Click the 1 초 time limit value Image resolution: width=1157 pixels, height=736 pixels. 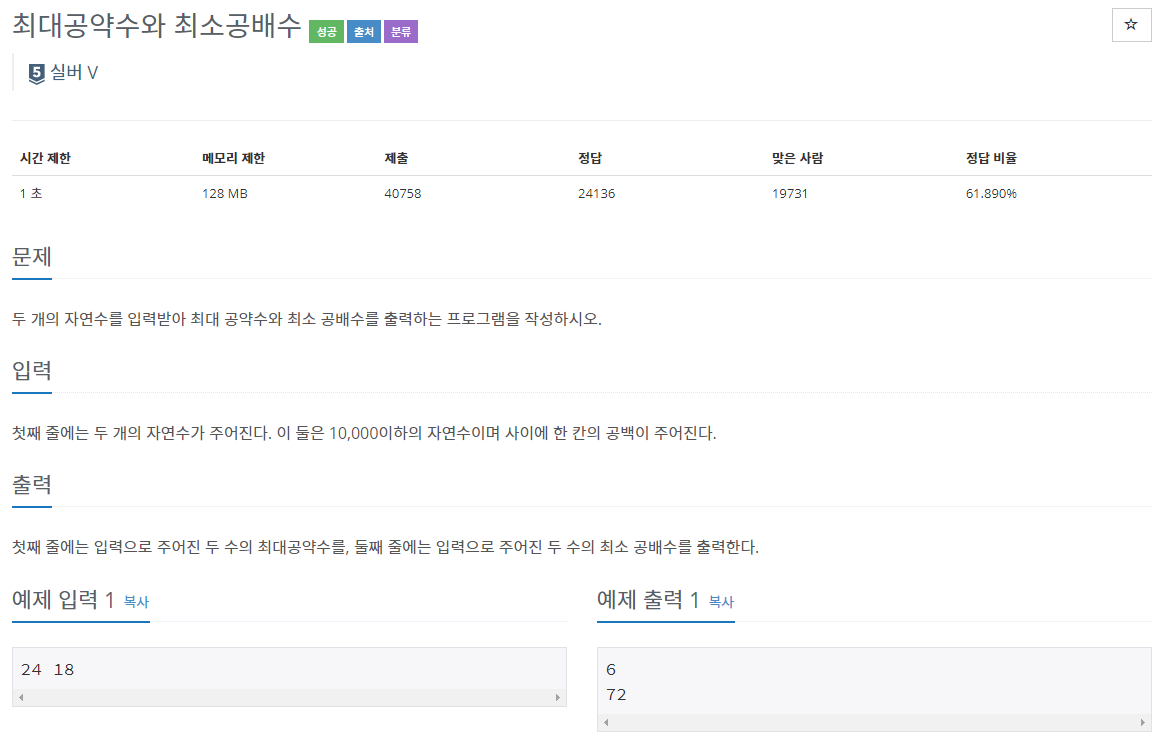coord(31,193)
